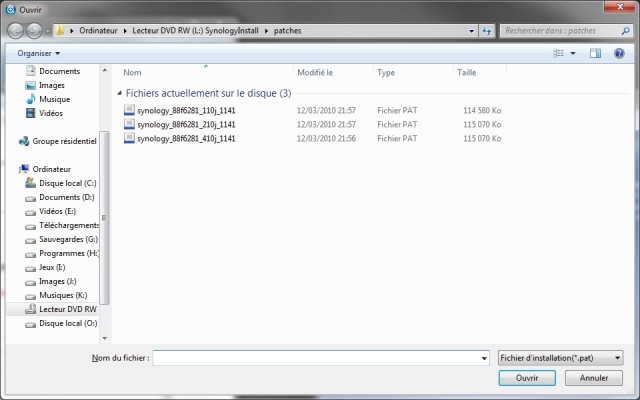Open Sauvegardes (G:) drive
The height and width of the screenshot is (400, 640).
click(69, 239)
